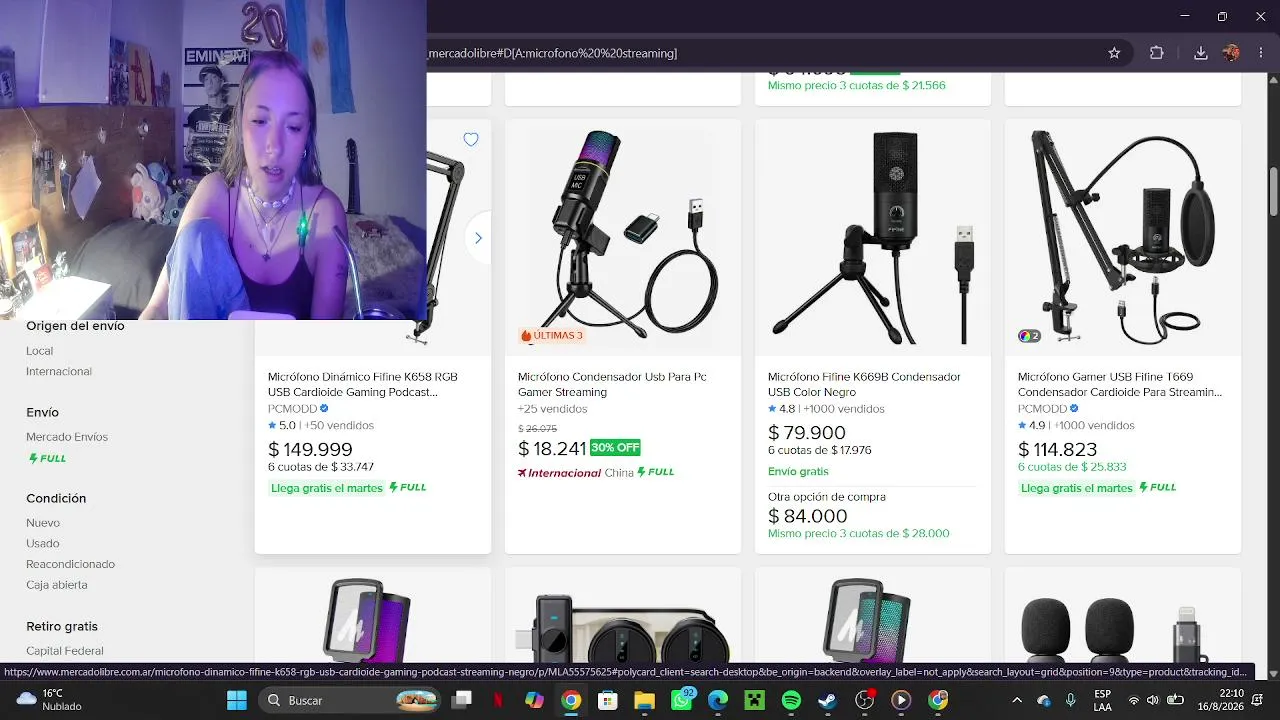Open the Chrome extensions puzzle icon
Image resolution: width=1280 pixels, height=720 pixels.
click(x=1157, y=53)
